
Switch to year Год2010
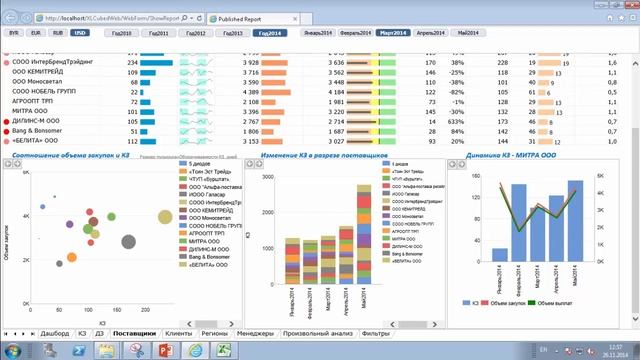tap(122, 33)
